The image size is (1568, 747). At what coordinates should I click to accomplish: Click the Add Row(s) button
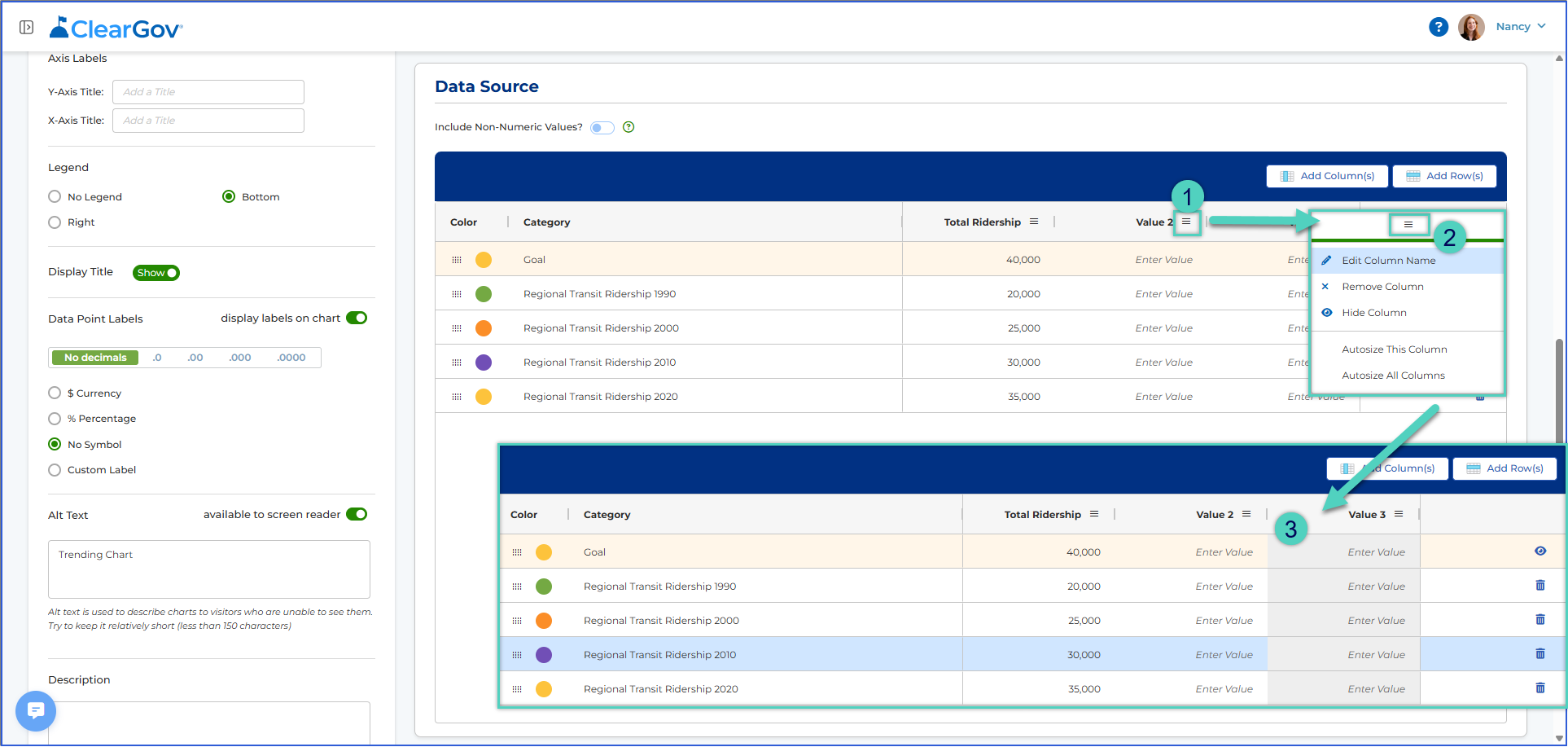(1444, 176)
